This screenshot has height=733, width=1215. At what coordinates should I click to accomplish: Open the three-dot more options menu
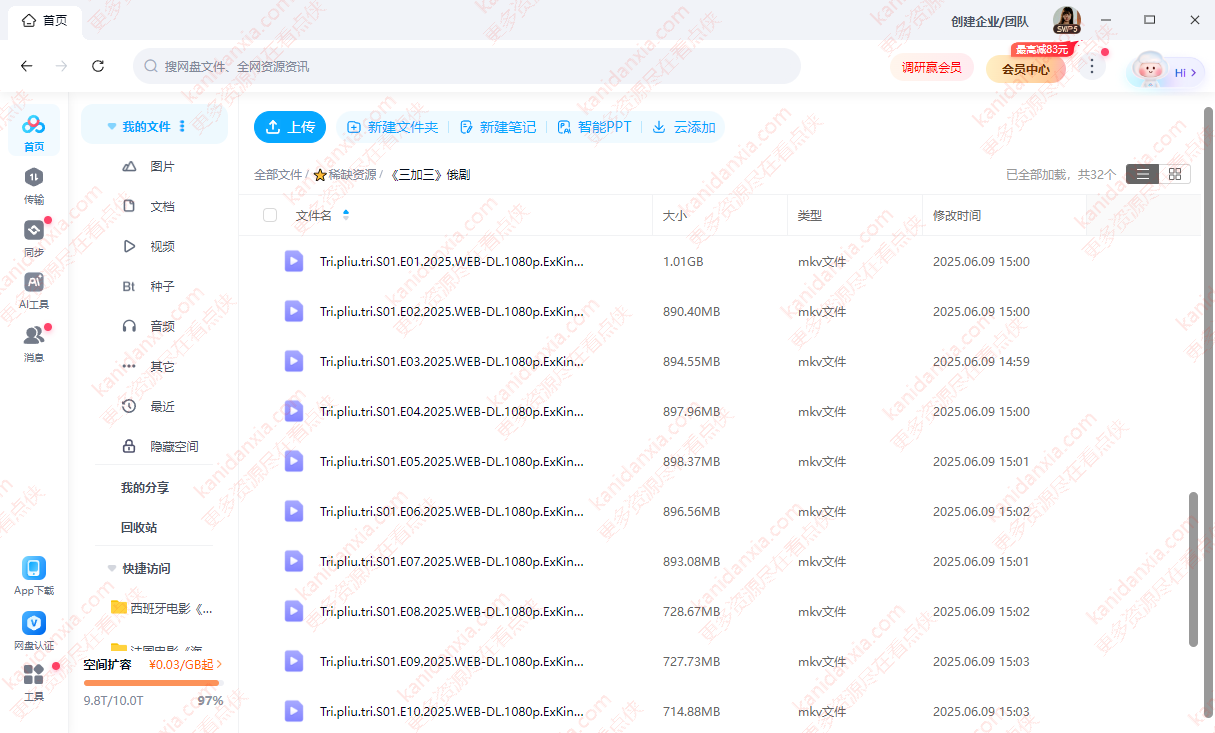(1092, 64)
